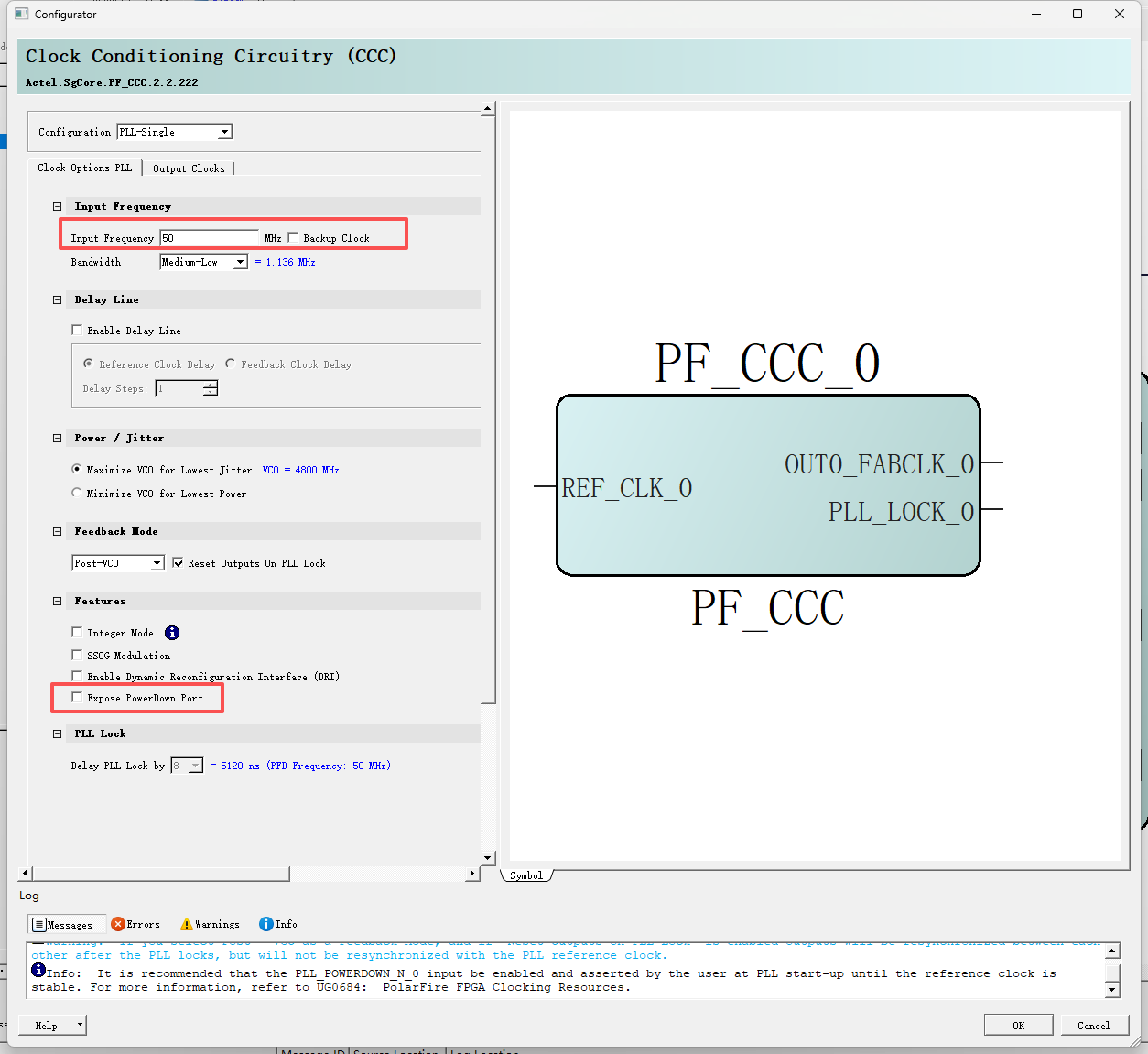
Task: Select the Messages log tab
Action: tap(63, 925)
